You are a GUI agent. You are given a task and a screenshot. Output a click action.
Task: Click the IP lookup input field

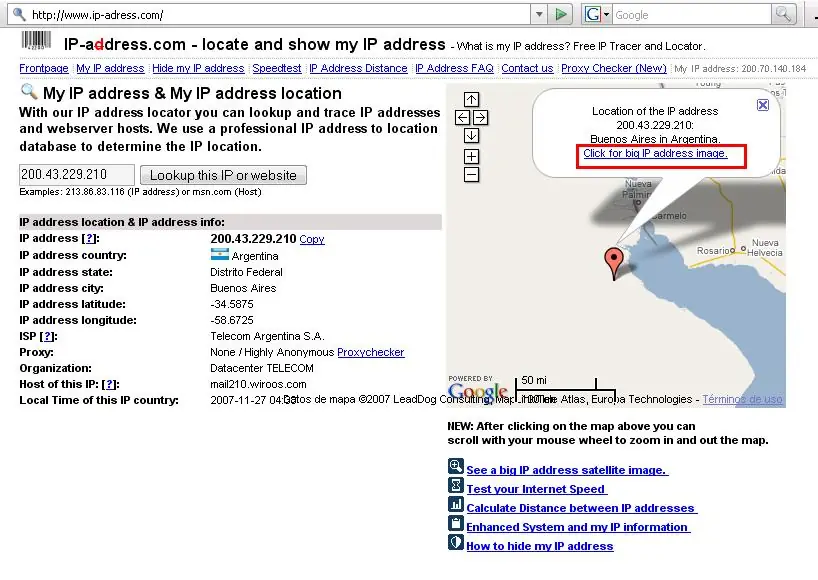tap(77, 175)
